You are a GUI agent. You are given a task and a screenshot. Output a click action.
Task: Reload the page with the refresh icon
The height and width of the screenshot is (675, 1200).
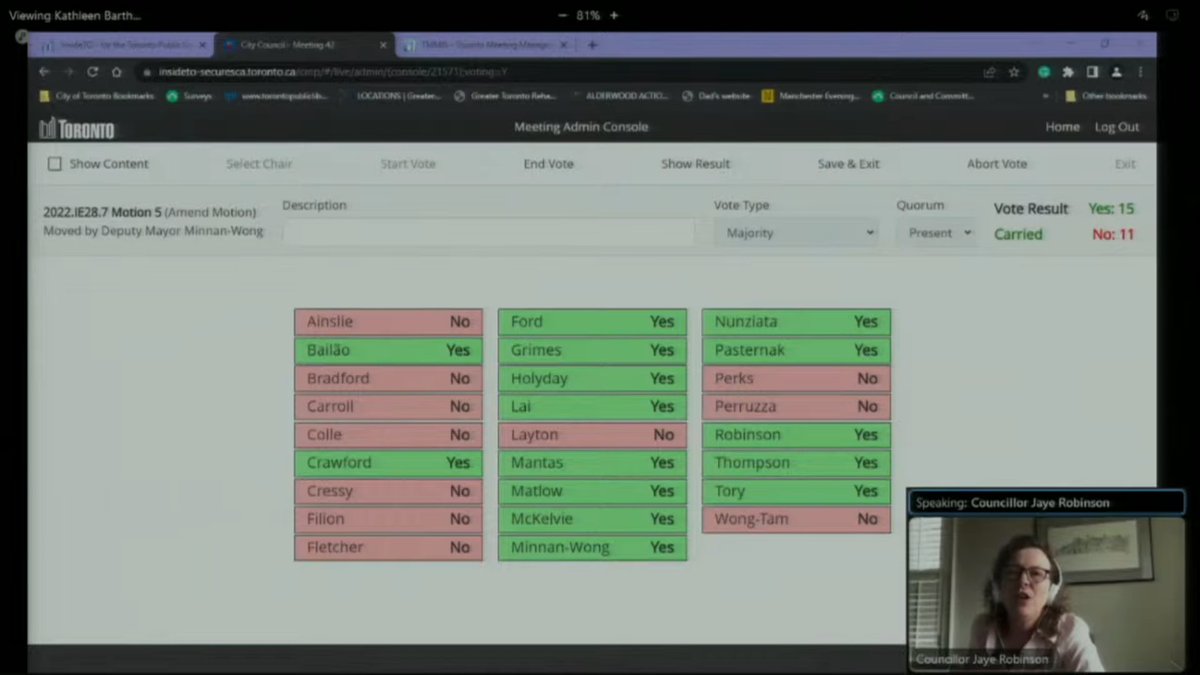[x=92, y=72]
